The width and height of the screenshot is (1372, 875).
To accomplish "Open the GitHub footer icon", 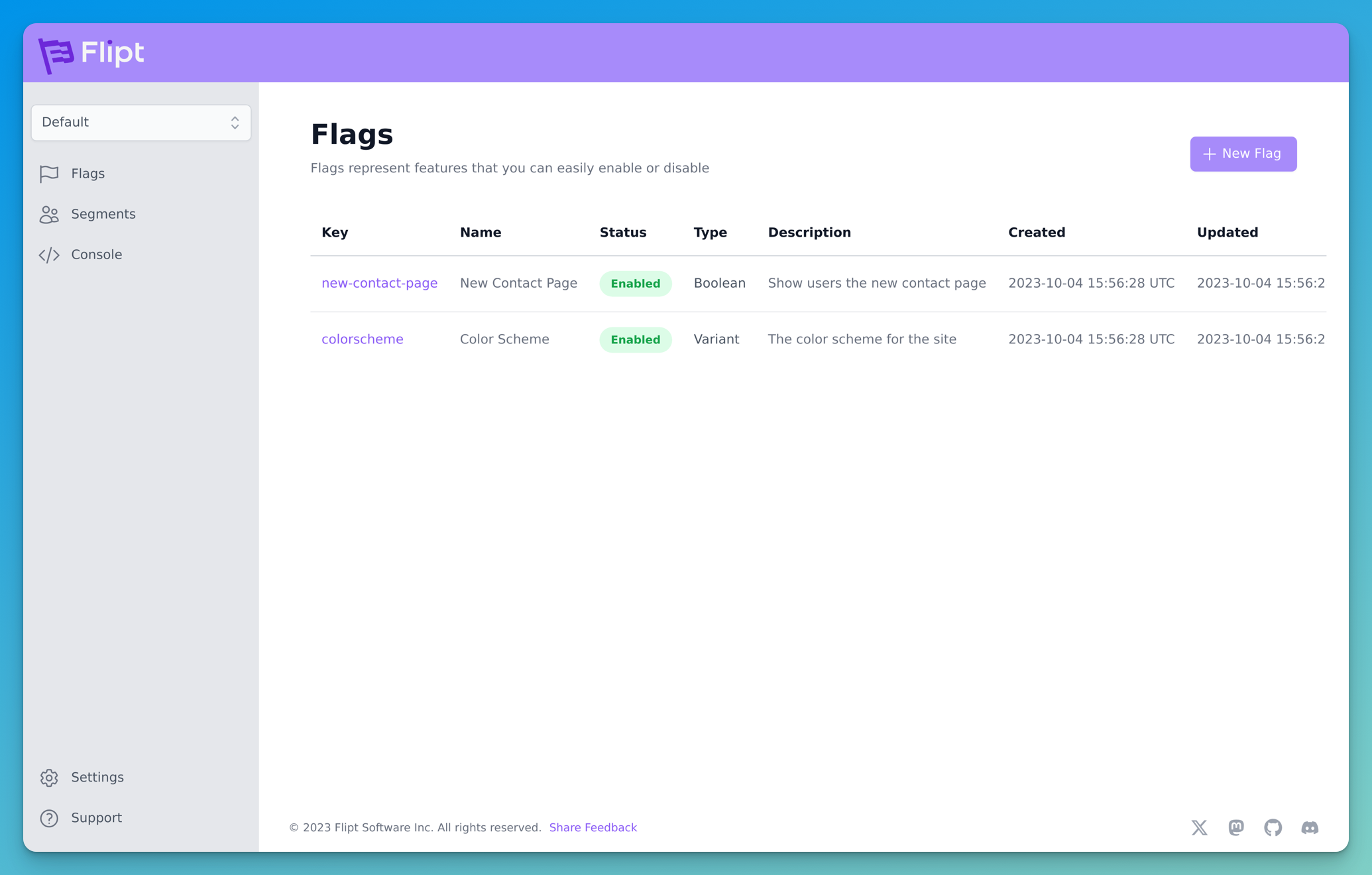I will point(1273,827).
